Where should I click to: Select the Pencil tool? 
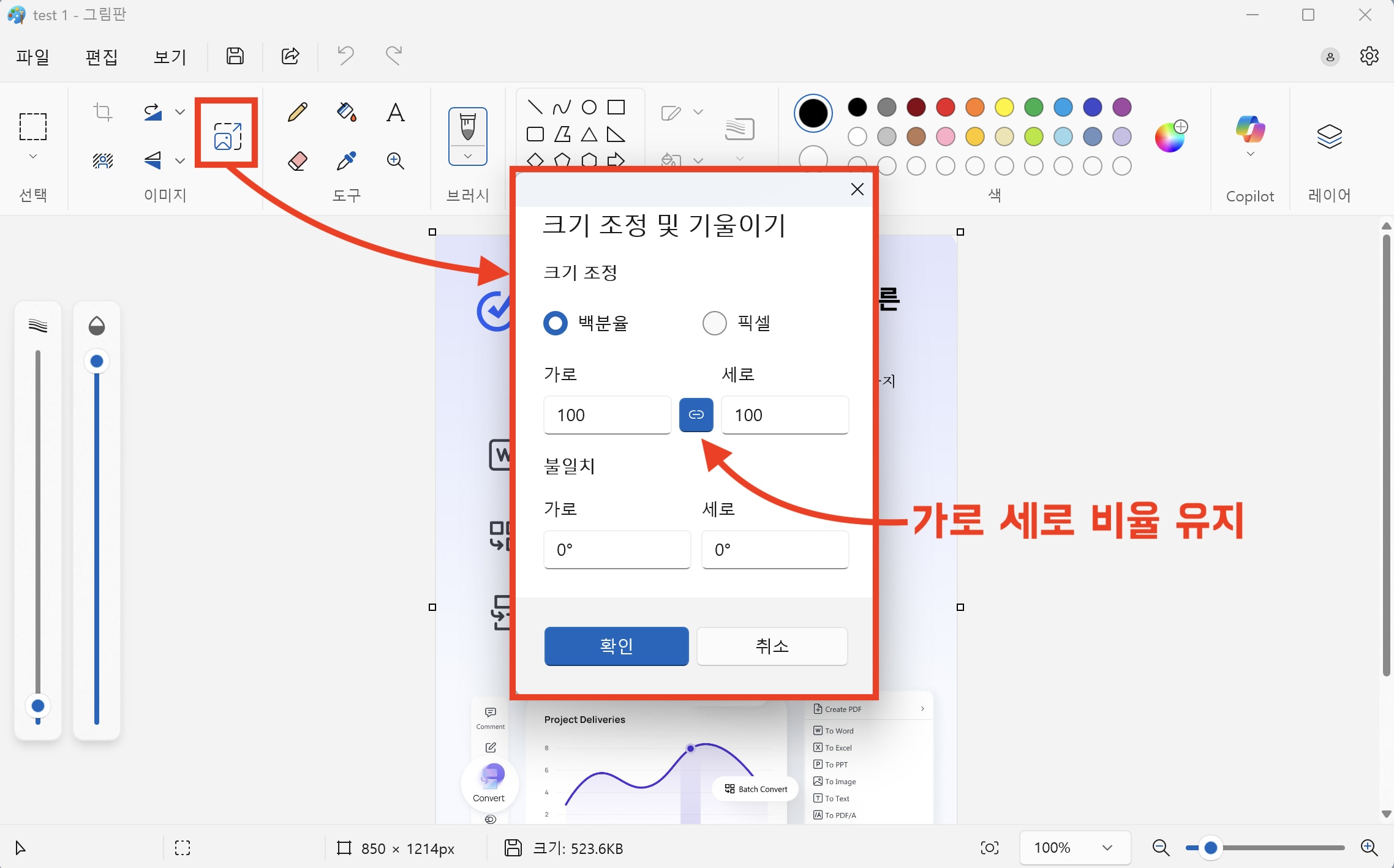pyautogui.click(x=298, y=113)
